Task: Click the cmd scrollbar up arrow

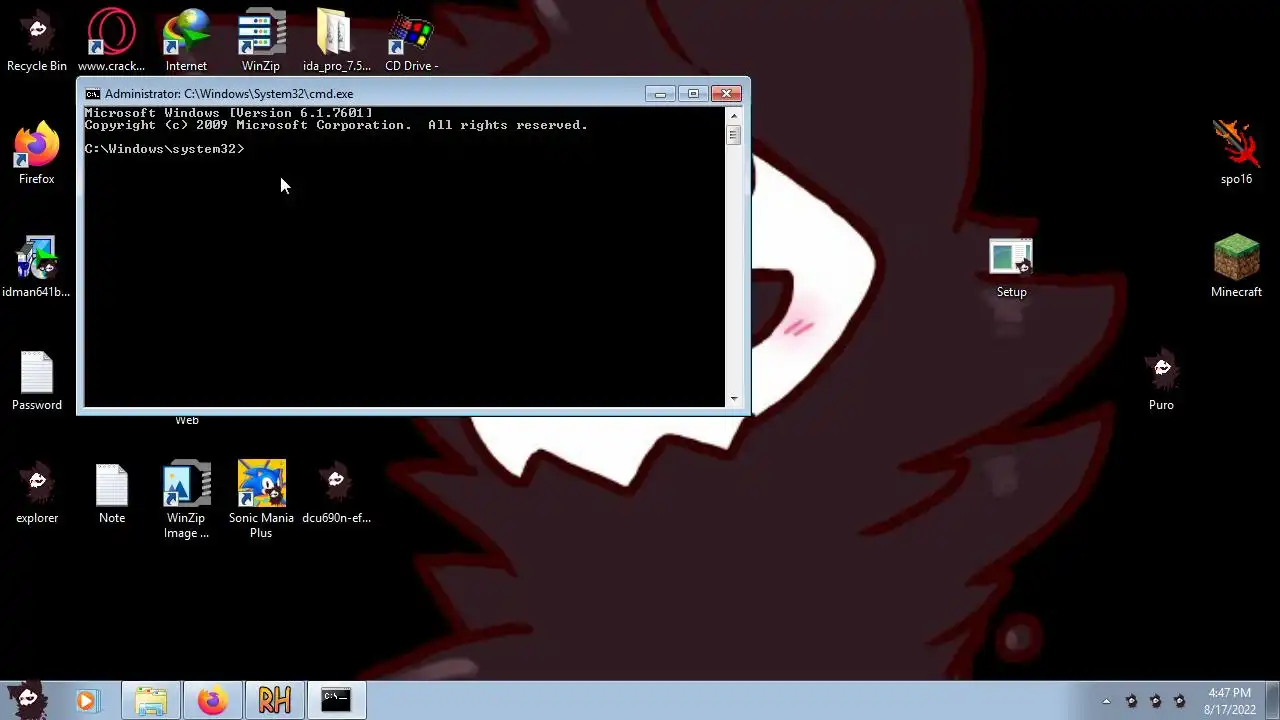Action: [733, 115]
